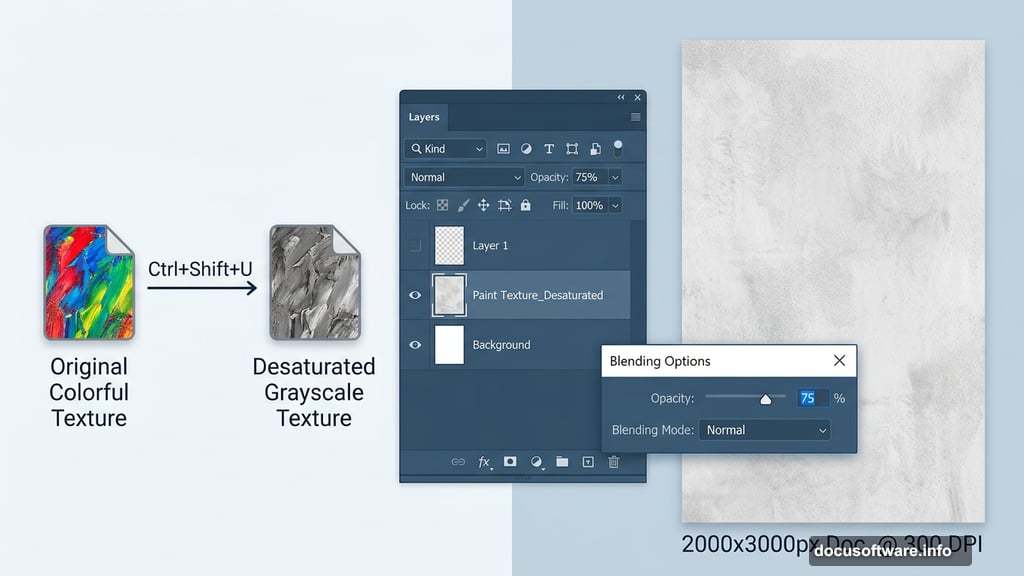Lock the layer position with the move icon
The width and height of the screenshot is (1024, 576).
483,205
